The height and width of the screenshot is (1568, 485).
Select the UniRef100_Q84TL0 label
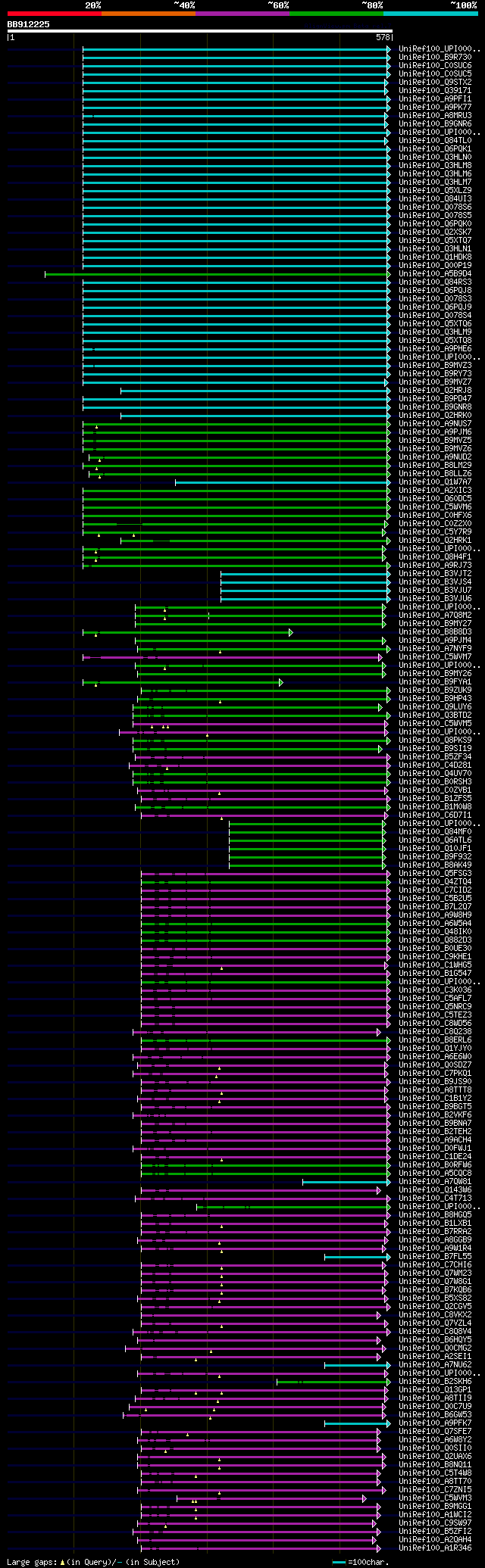[x=435, y=140]
